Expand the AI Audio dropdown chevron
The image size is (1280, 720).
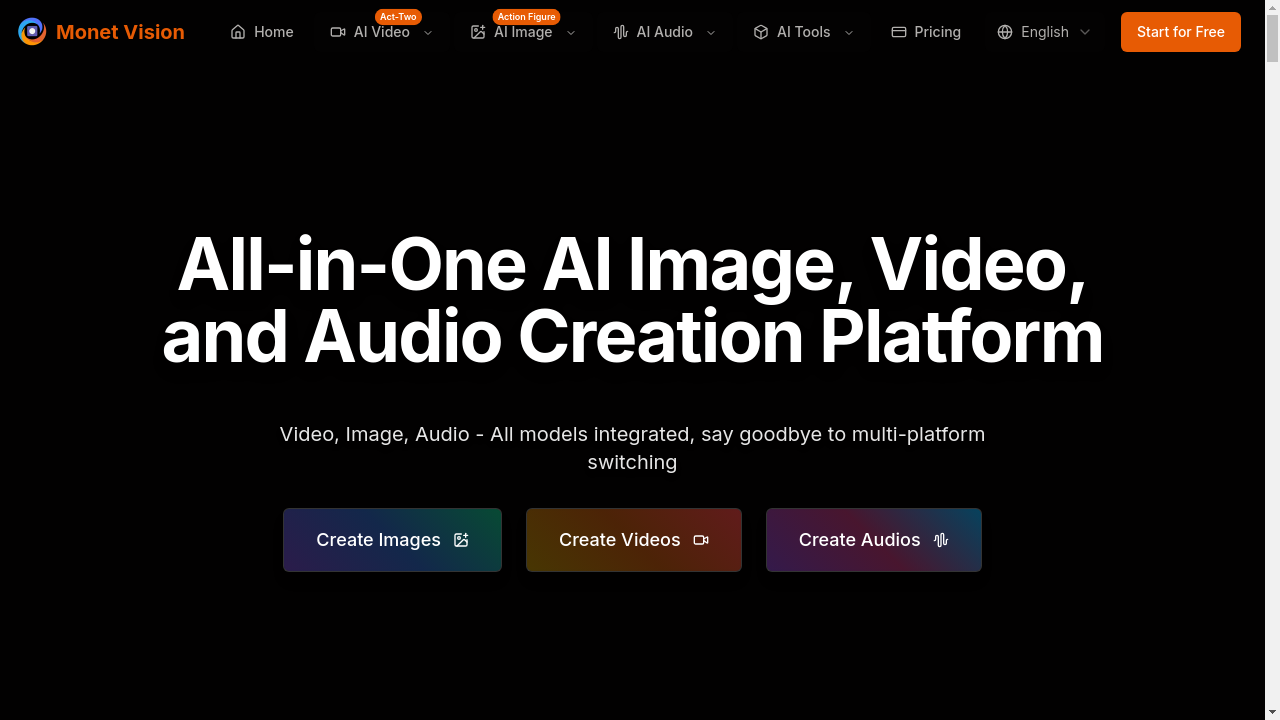click(711, 32)
